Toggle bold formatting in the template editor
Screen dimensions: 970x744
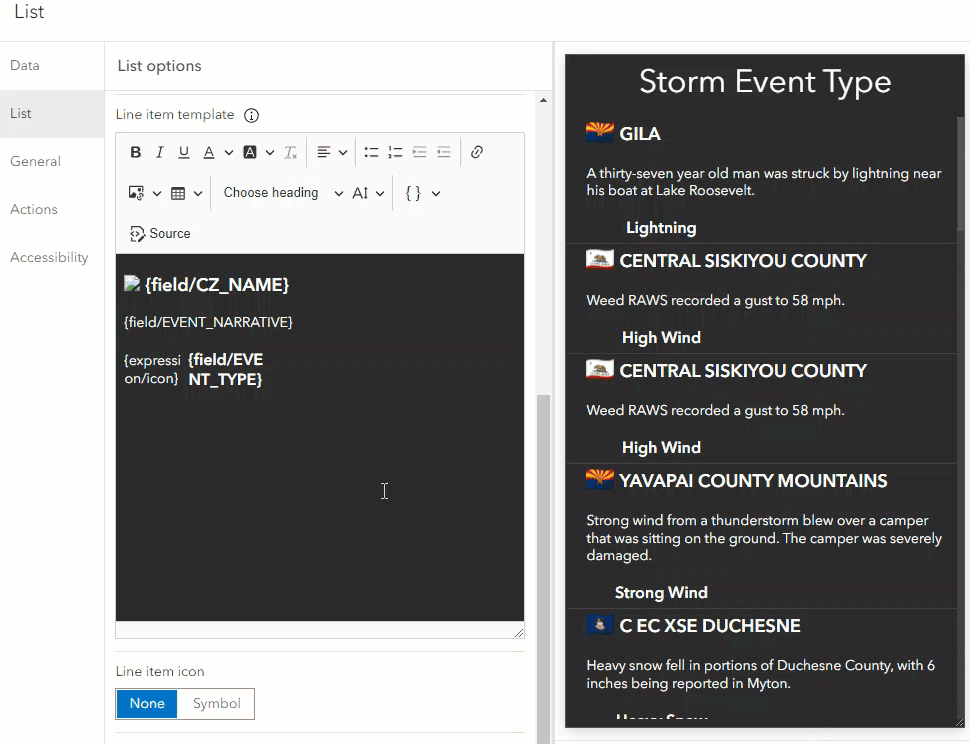(135, 152)
